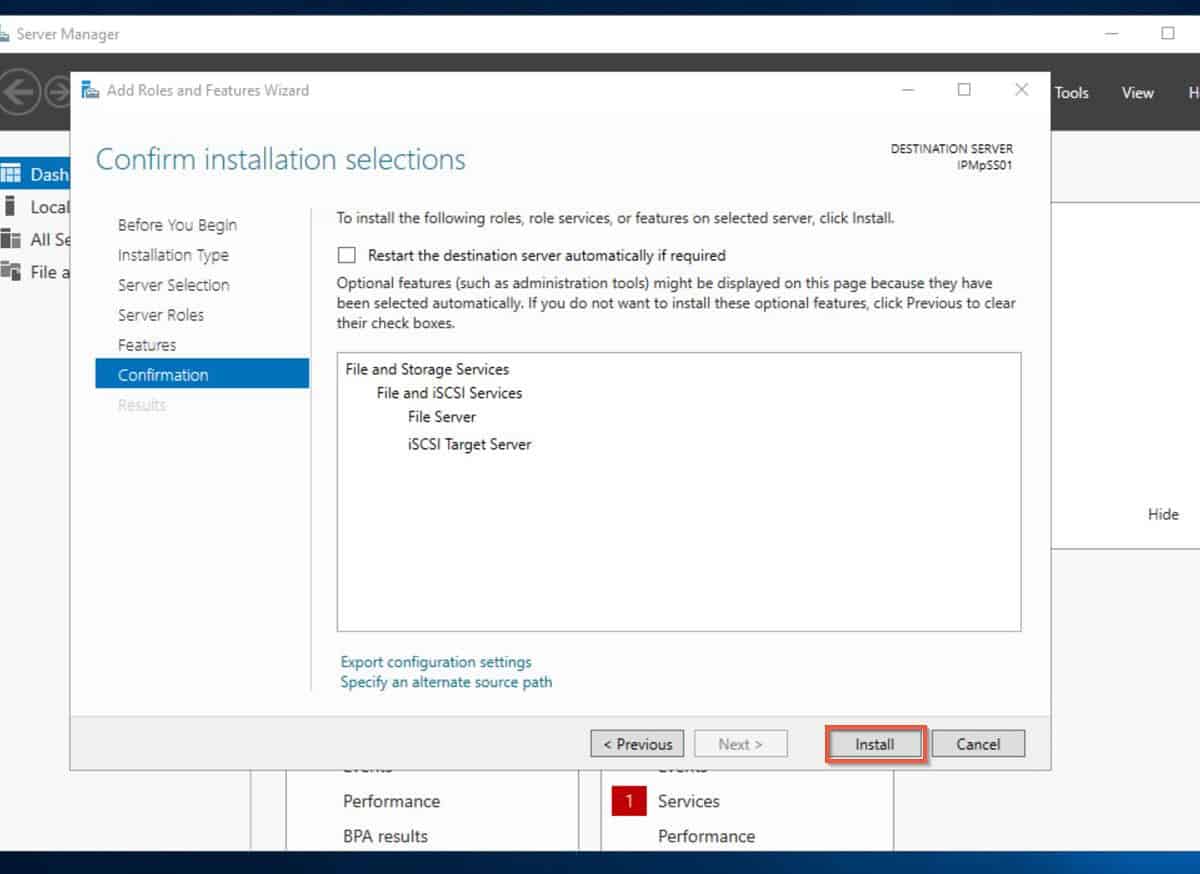
Task: Open the All Servers view
Action: click(45, 239)
